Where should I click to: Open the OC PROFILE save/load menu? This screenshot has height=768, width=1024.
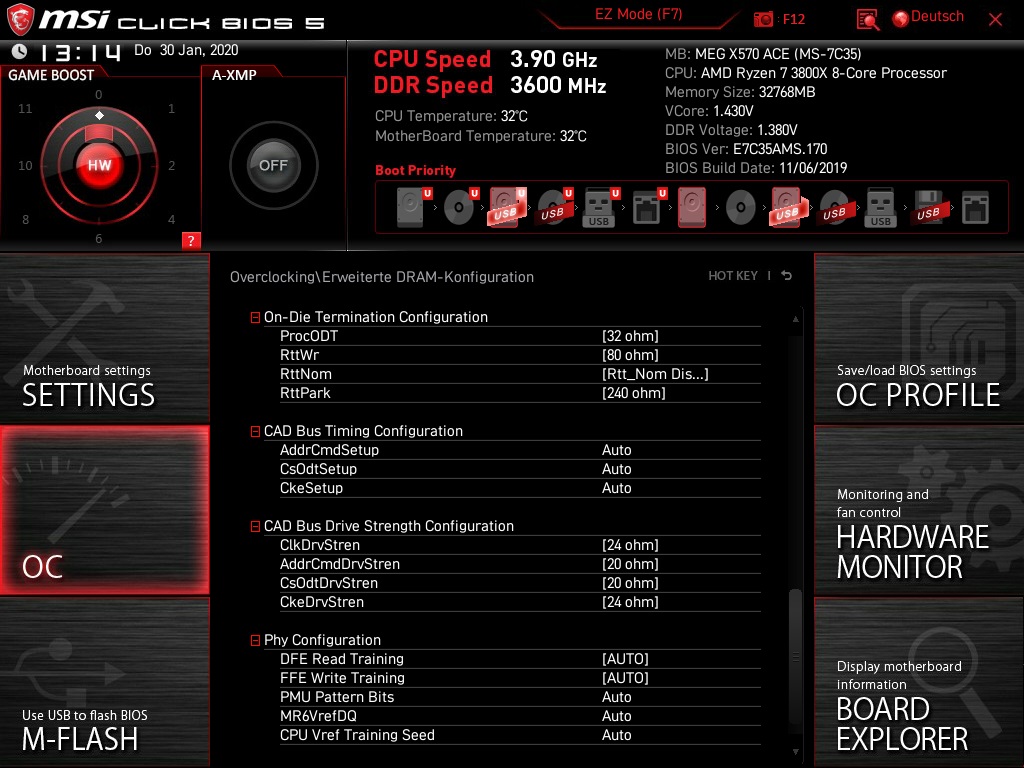(919, 338)
